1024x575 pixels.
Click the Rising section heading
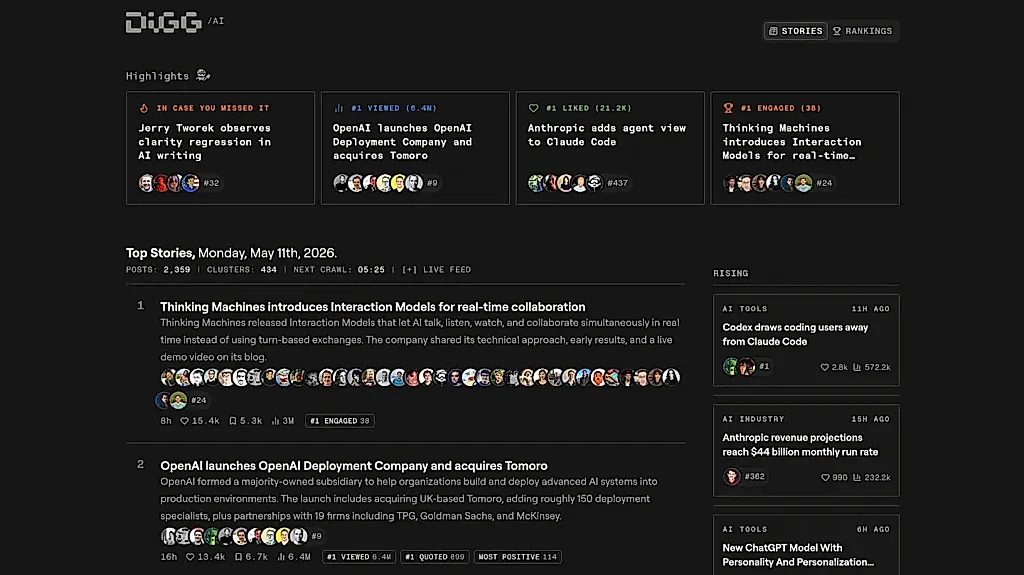click(x=730, y=273)
